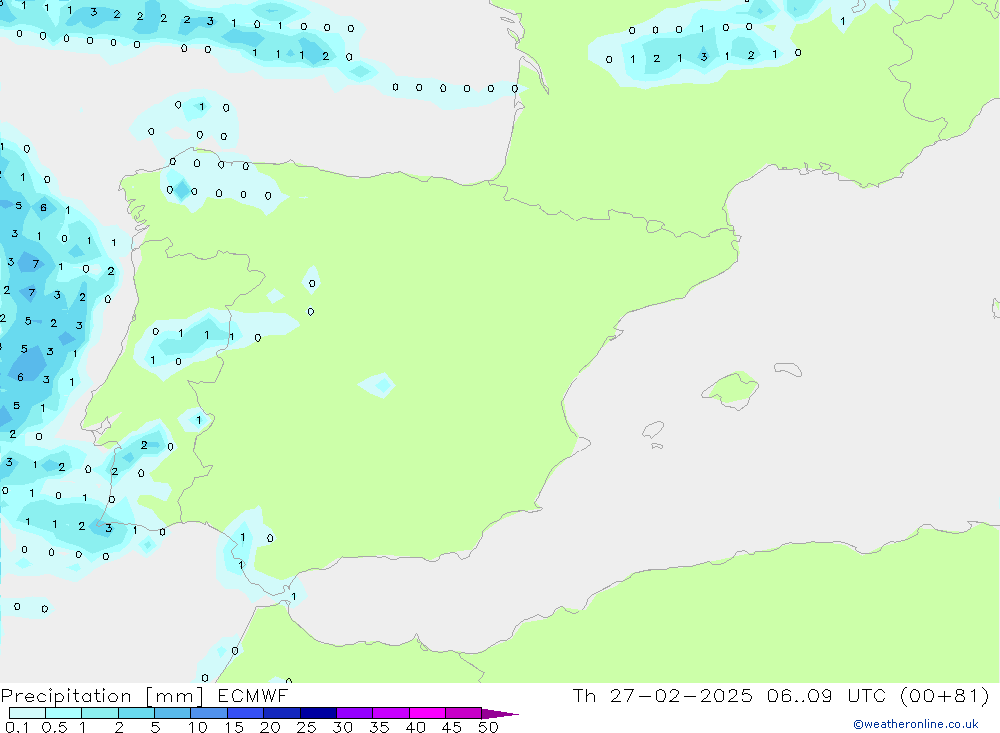The image size is (1000, 733).
Task: Select the 40–45 mm magenta legend swatch
Action: [427, 713]
